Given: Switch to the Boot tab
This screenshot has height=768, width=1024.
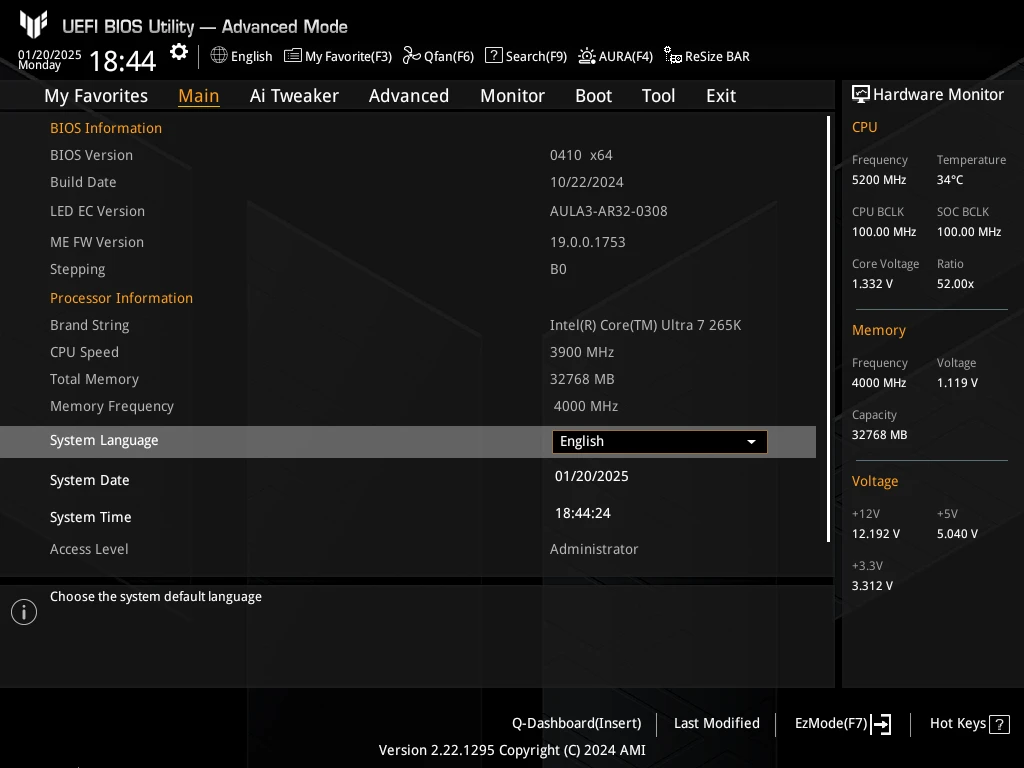Looking at the screenshot, I should click(x=594, y=95).
